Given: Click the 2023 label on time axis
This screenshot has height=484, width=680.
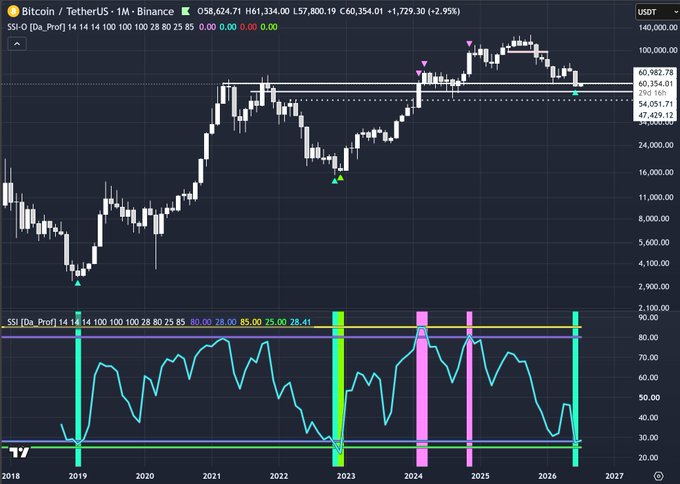Looking at the screenshot, I should pyautogui.click(x=346, y=476).
